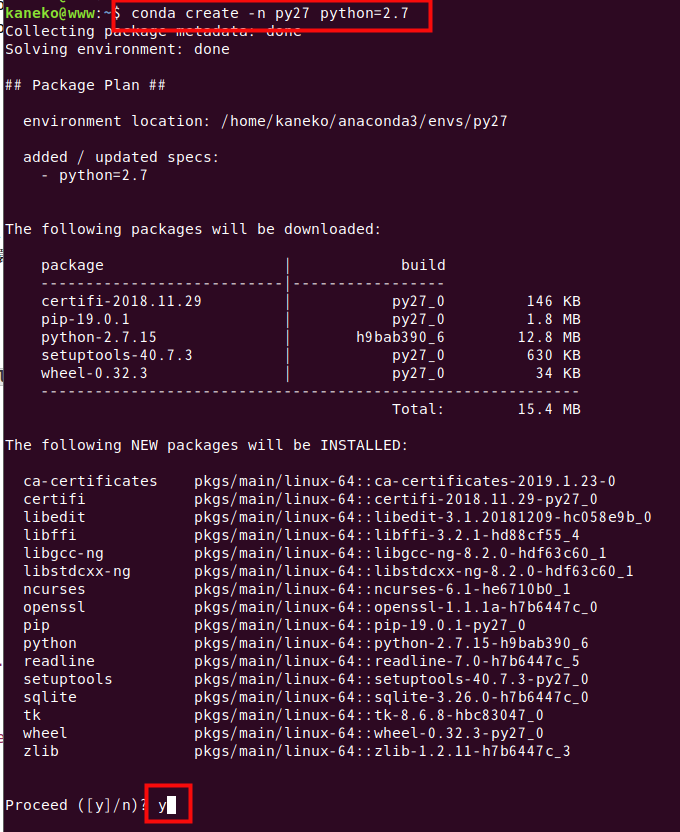Click 'setuptools-40.7.3' in the download table
680x832 pixels.
117,355
